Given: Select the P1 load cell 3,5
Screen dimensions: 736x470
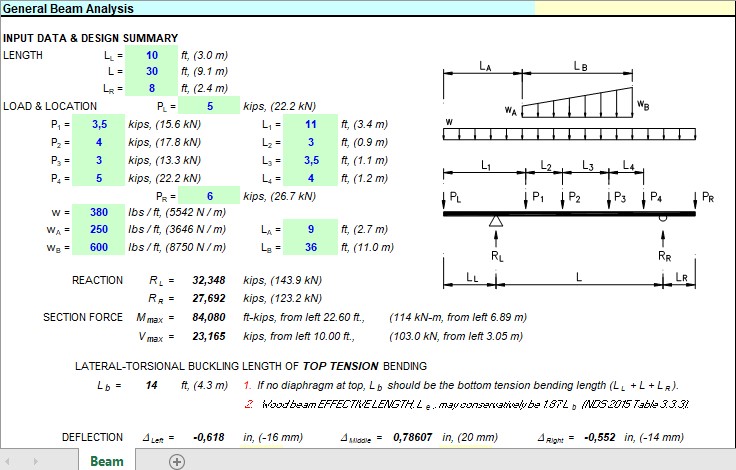Looking at the screenshot, I should tap(99, 124).
